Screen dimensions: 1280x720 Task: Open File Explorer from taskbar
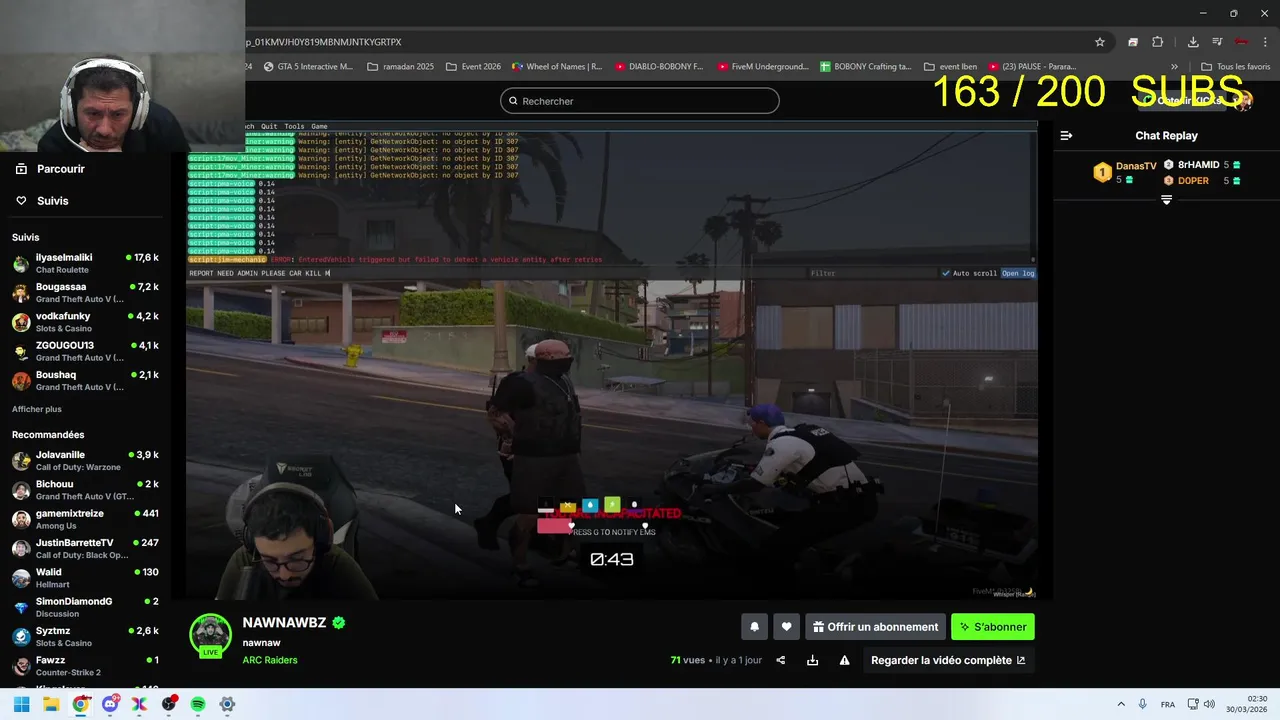coord(51,704)
